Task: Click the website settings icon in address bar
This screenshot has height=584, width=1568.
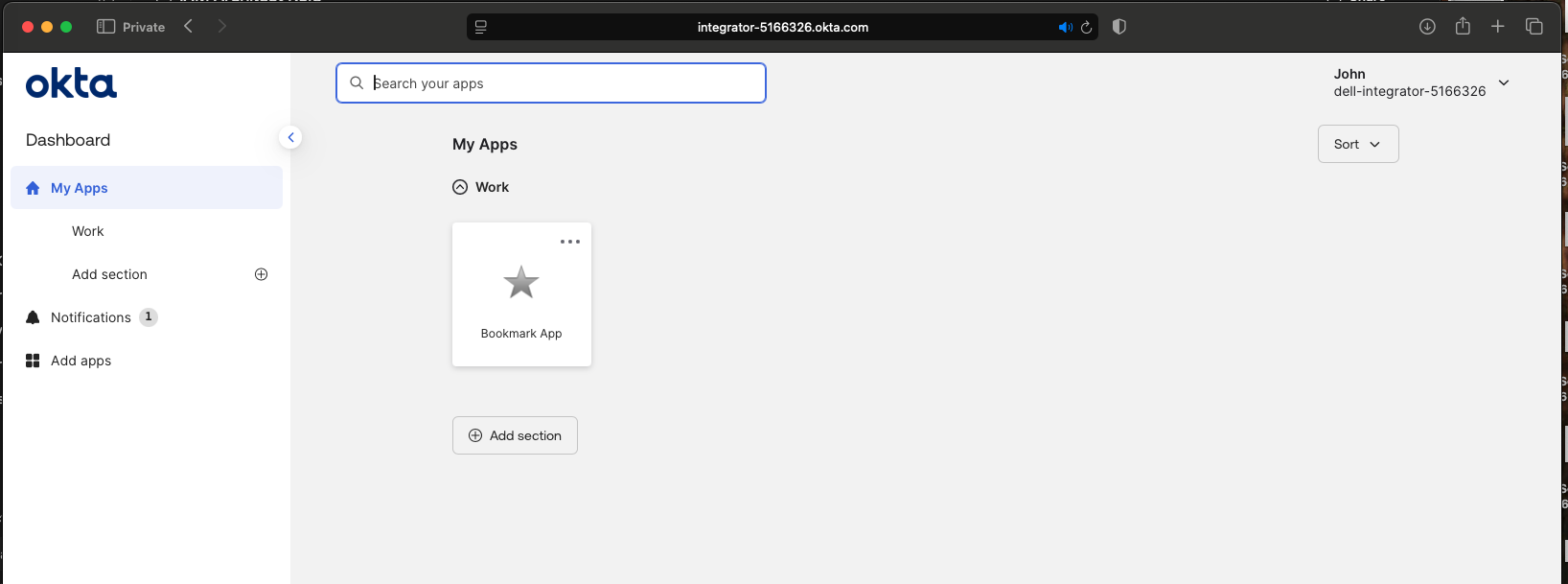Action: (x=481, y=27)
